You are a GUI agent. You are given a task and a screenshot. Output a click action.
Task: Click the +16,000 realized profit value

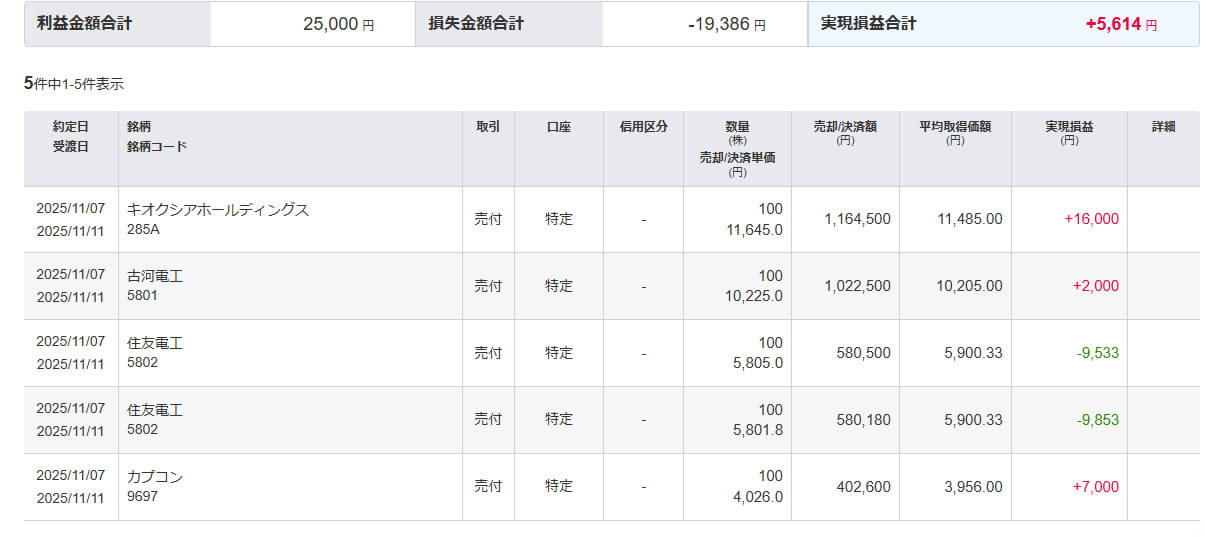pos(1091,219)
